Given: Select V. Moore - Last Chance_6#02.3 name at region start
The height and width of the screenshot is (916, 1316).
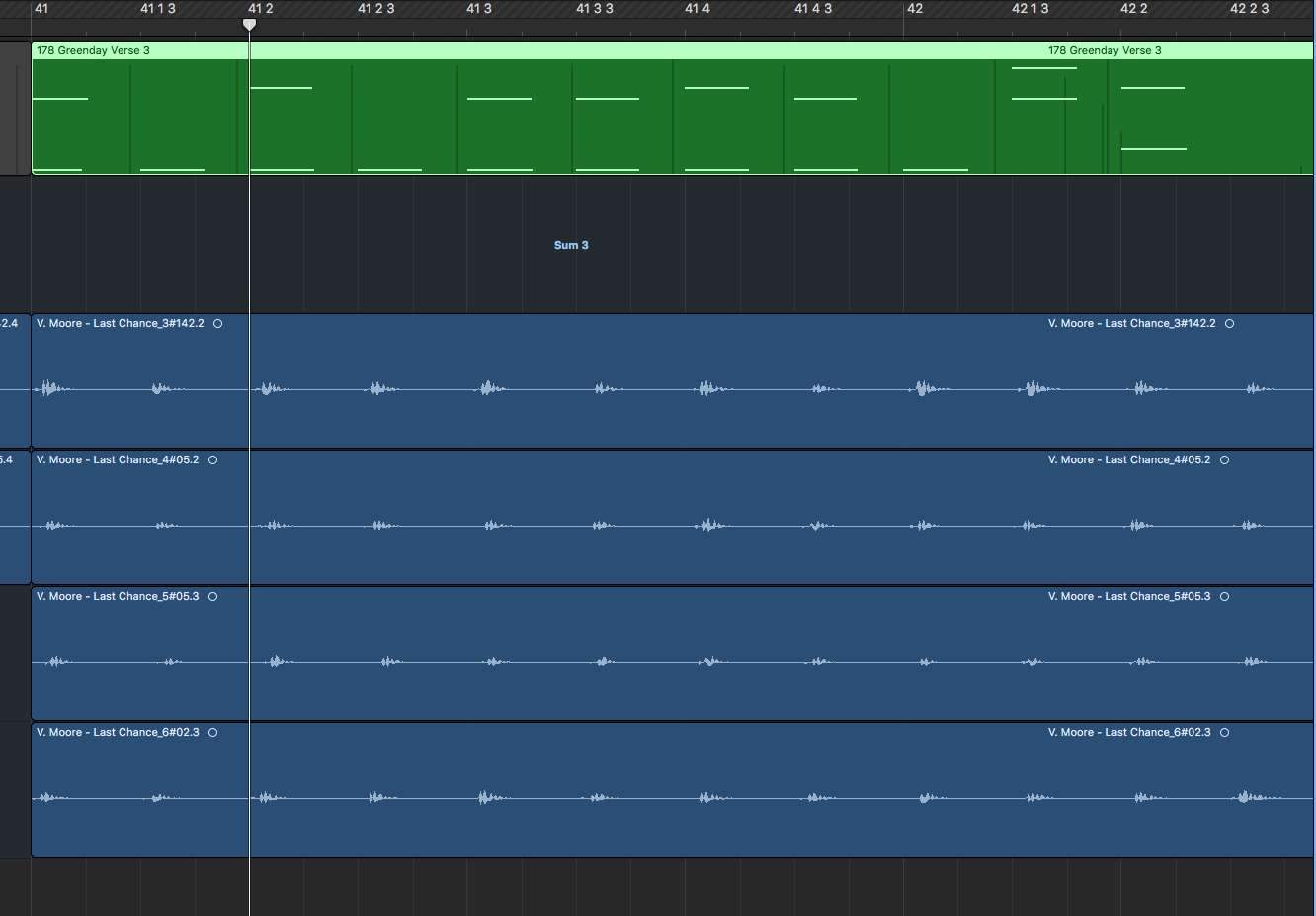Looking at the screenshot, I should pyautogui.click(x=118, y=732).
